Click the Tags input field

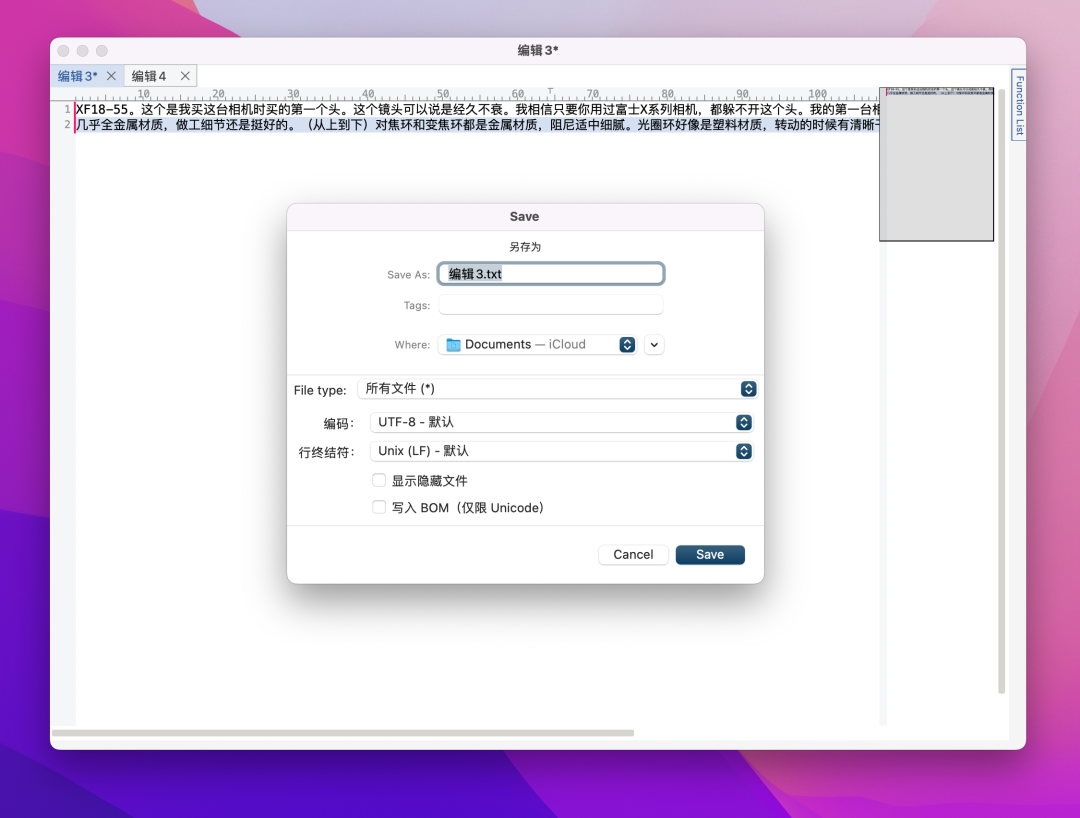click(551, 304)
